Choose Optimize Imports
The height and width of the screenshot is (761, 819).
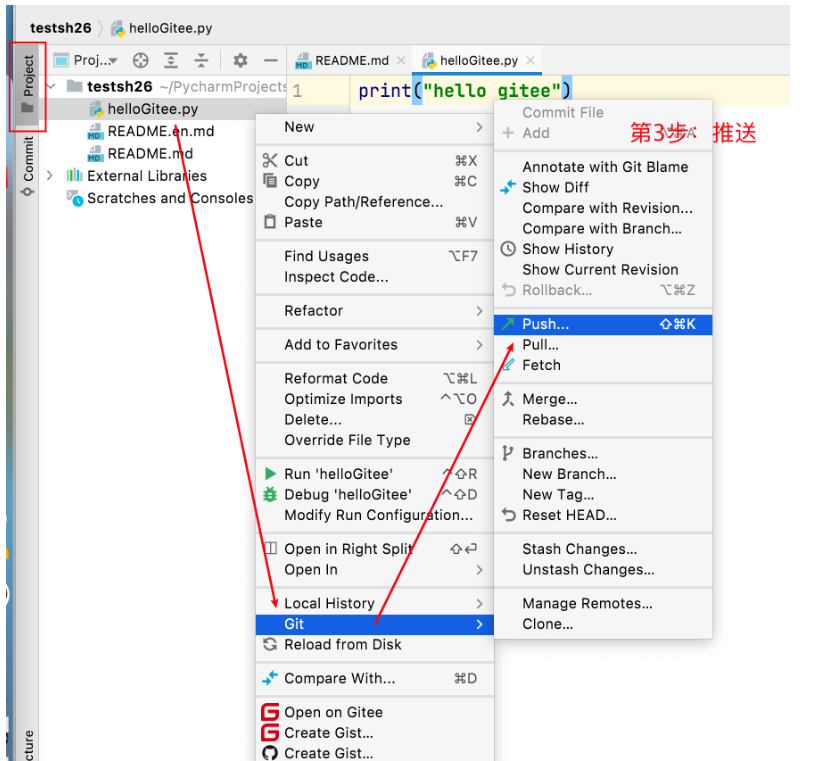pos(375,399)
